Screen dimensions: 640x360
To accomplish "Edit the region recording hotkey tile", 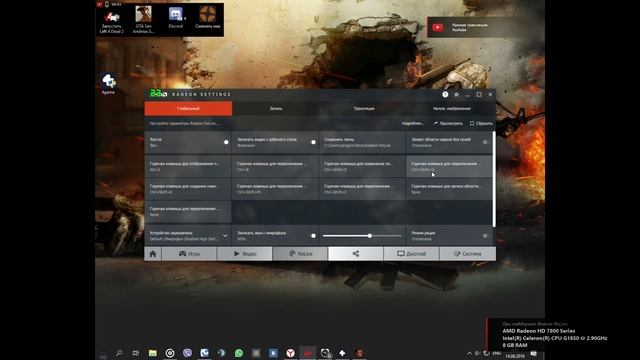I will click(x=449, y=189).
